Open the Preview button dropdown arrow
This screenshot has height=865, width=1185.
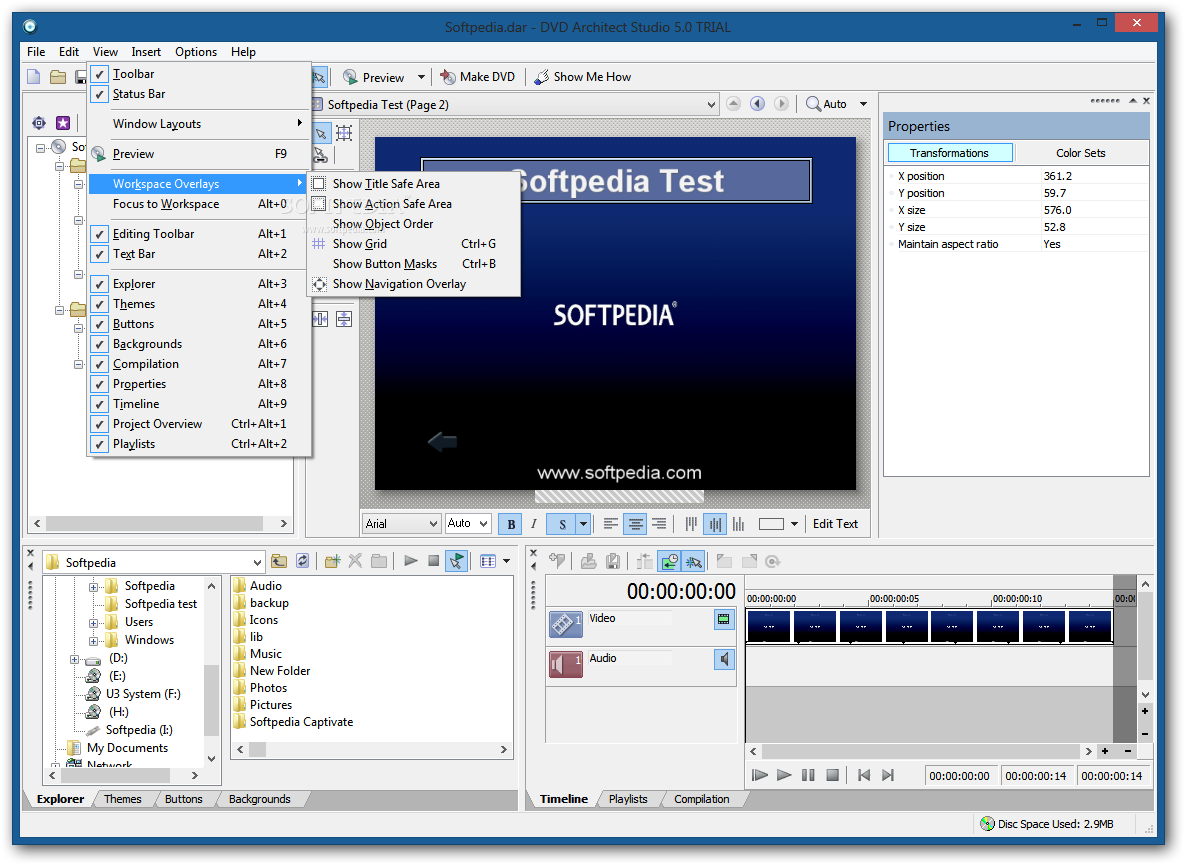[x=421, y=77]
